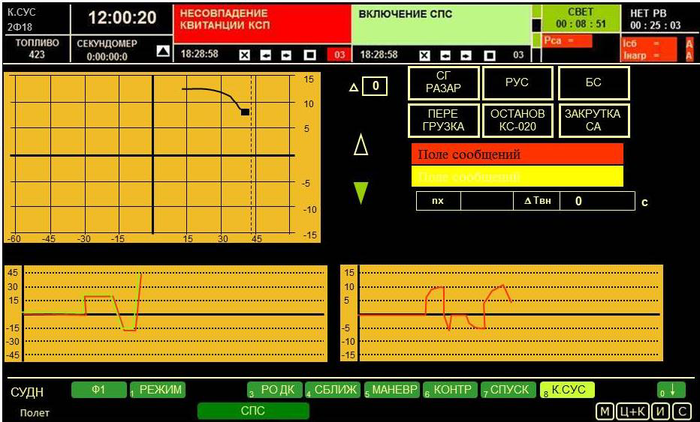Image resolution: width=700 pixels, height=422 pixels.
Task: Click the М button at bottom right
Action: (605, 411)
